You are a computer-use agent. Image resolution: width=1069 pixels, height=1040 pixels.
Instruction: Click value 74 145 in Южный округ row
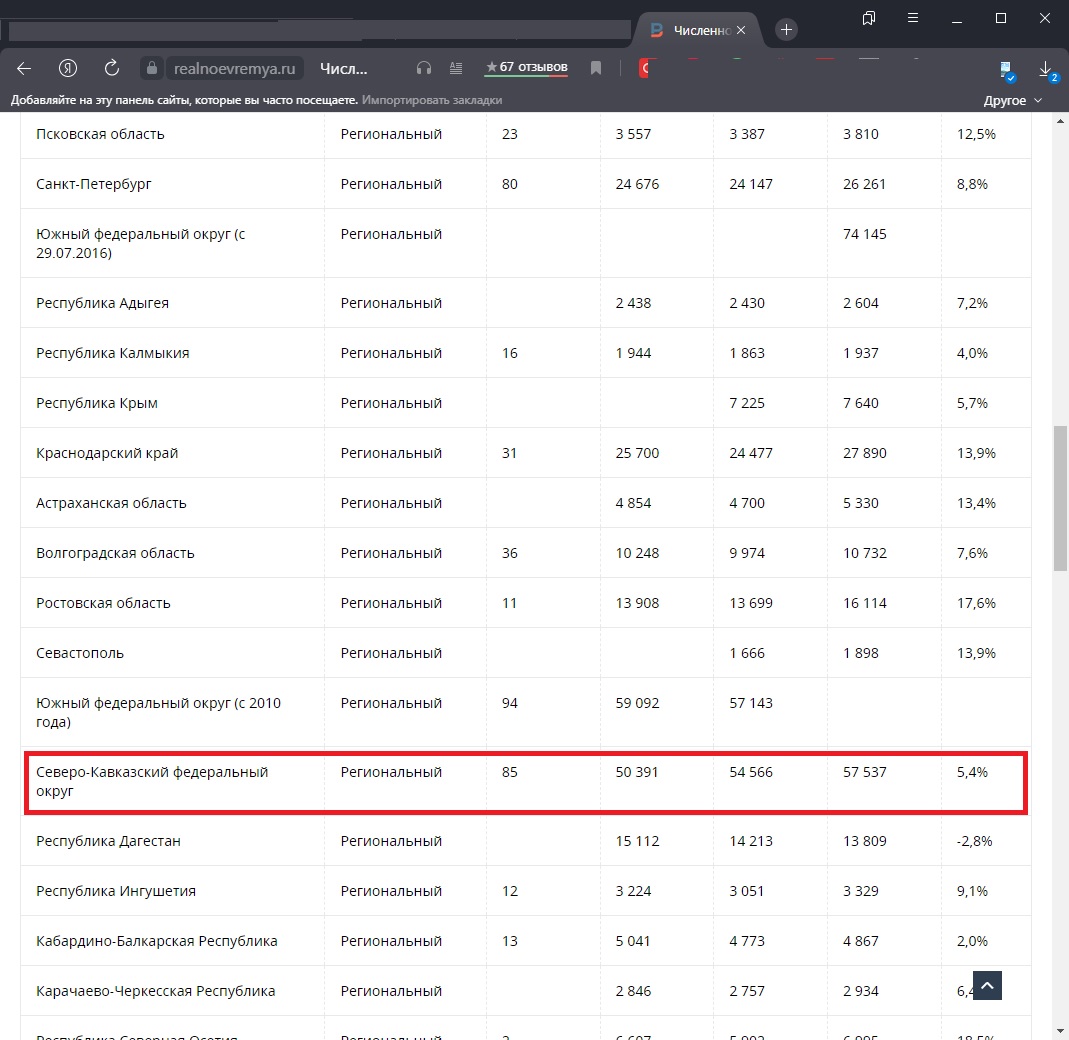[864, 234]
